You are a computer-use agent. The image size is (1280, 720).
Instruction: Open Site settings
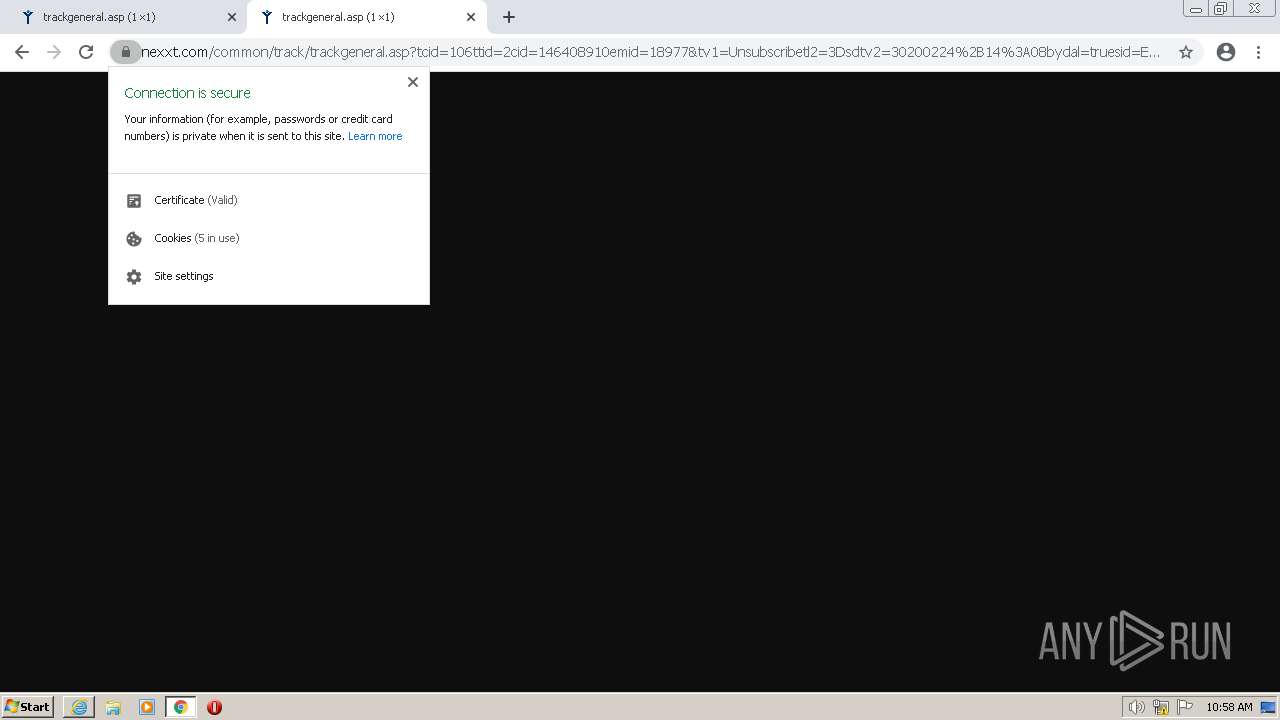click(269, 276)
